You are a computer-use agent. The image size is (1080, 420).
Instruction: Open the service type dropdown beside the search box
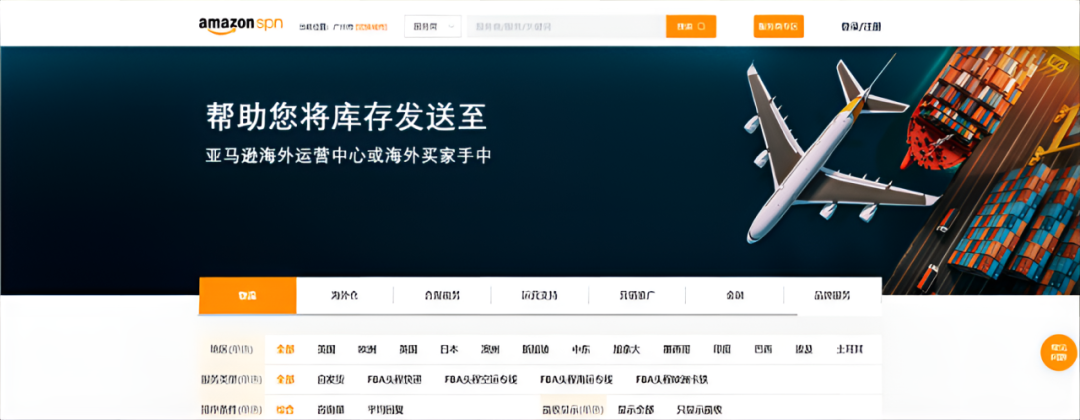[x=432, y=27]
